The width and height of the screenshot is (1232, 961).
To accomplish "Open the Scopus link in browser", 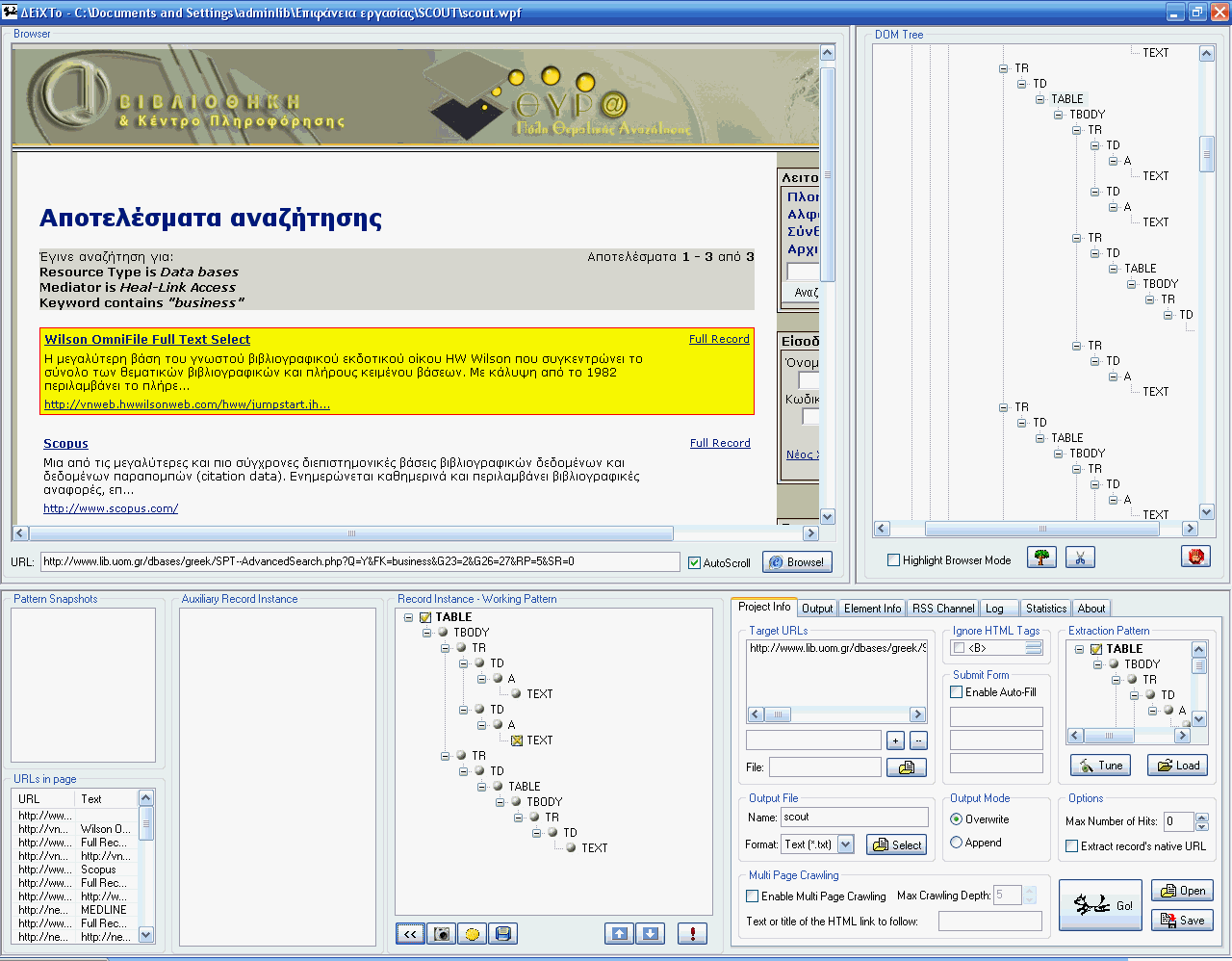I will click(65, 443).
